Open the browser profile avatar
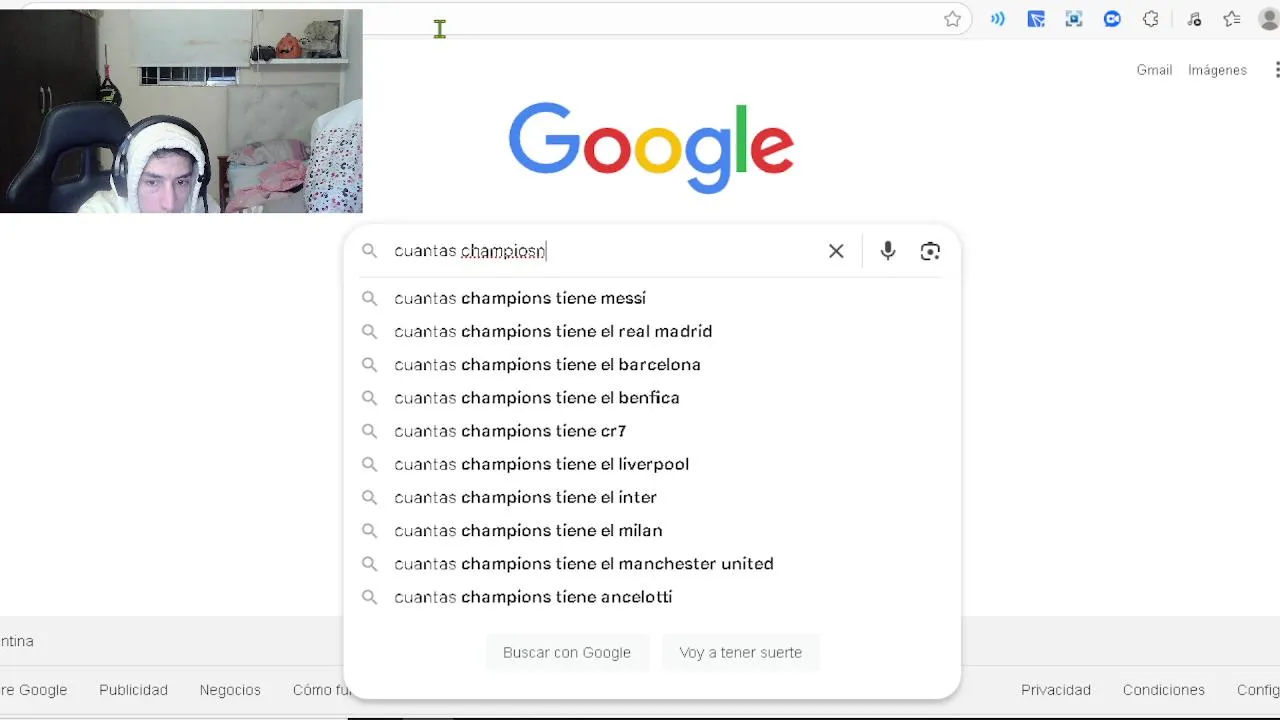Viewport: 1280px width, 720px height. point(1270,19)
